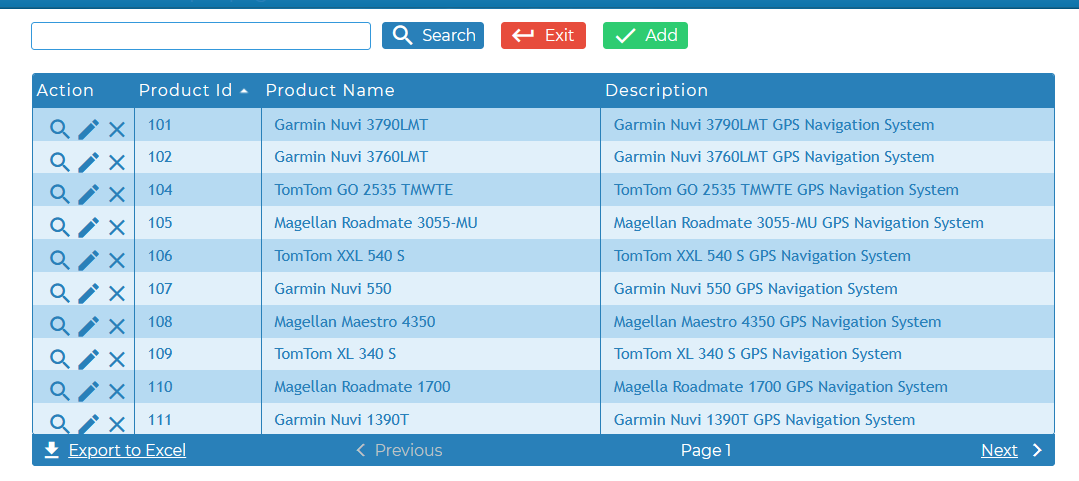The image size is (1079, 481).
Task: Remove Garmin Nuvi 550 with X icon
Action: point(117,293)
